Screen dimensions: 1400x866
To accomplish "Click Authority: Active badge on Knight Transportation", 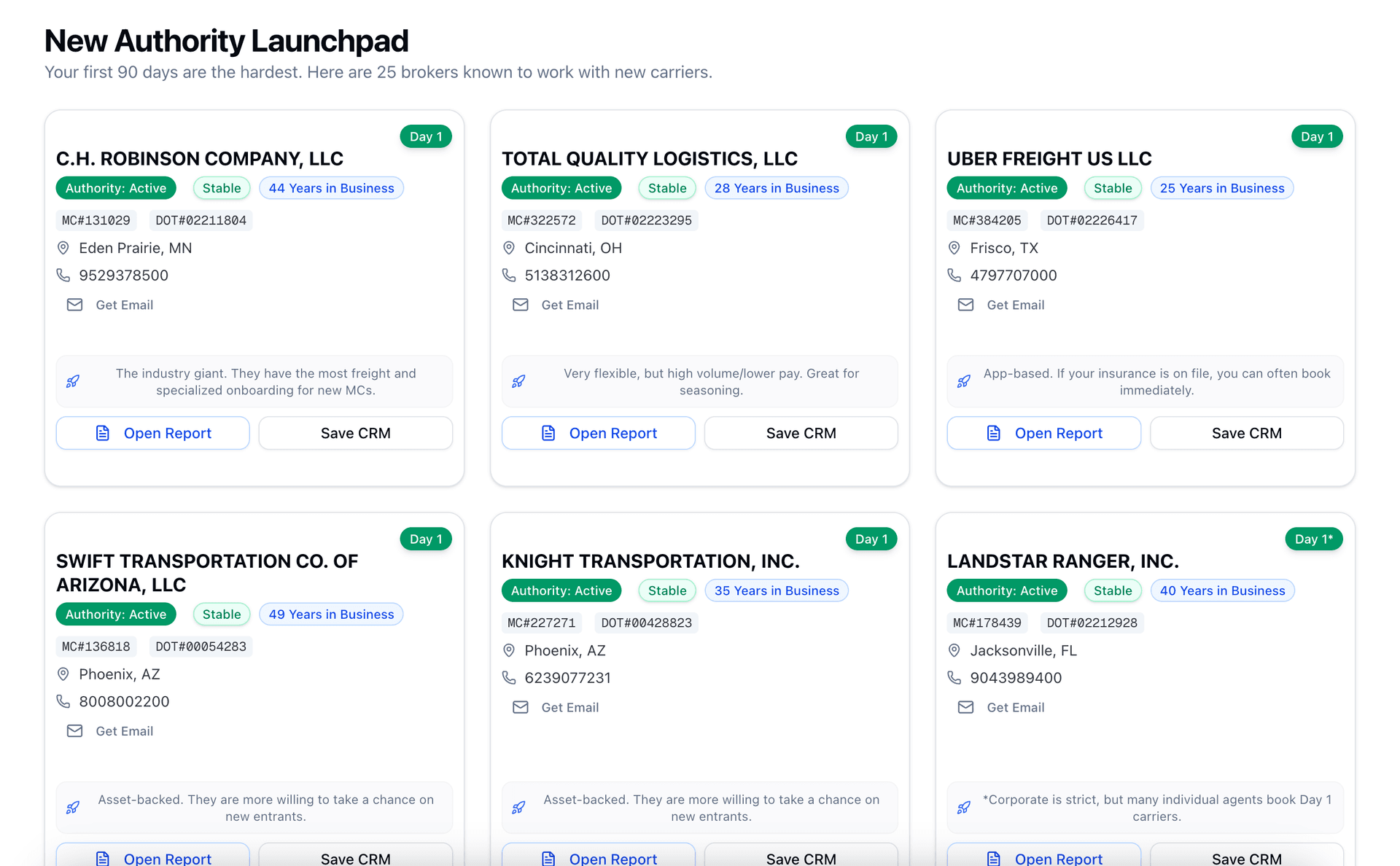I will pos(561,590).
